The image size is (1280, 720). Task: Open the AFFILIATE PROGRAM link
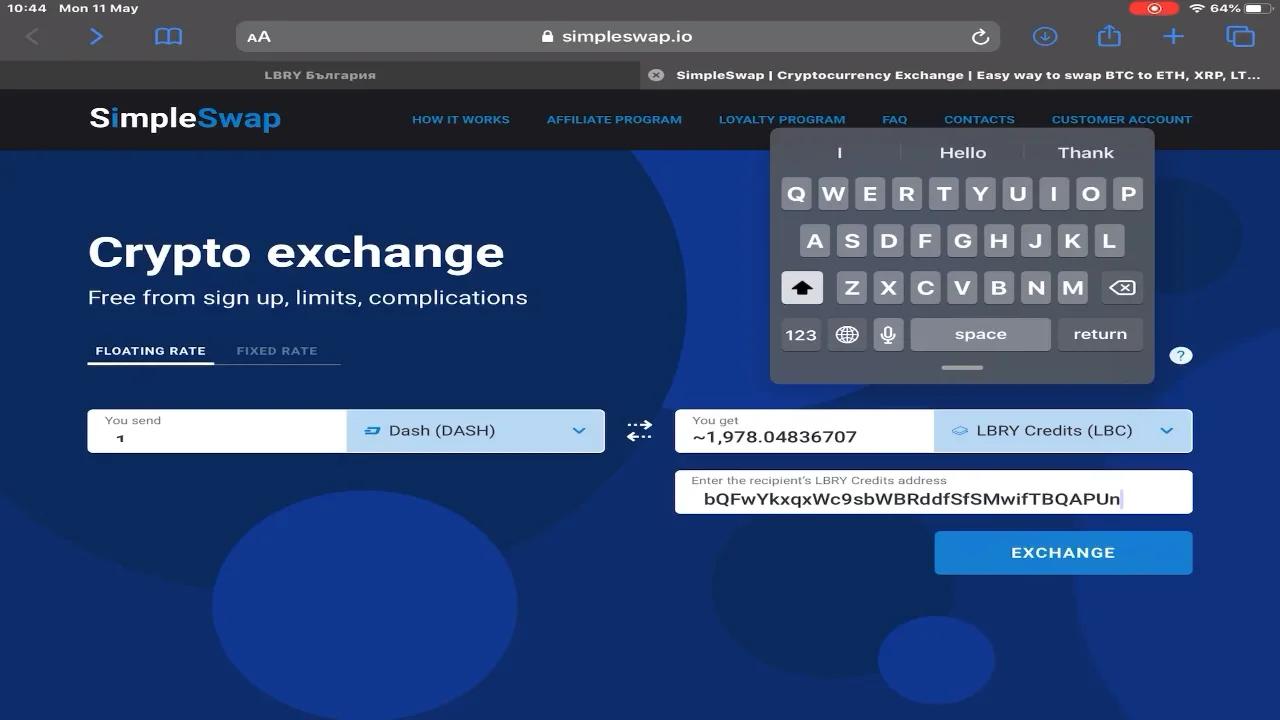tap(613, 119)
